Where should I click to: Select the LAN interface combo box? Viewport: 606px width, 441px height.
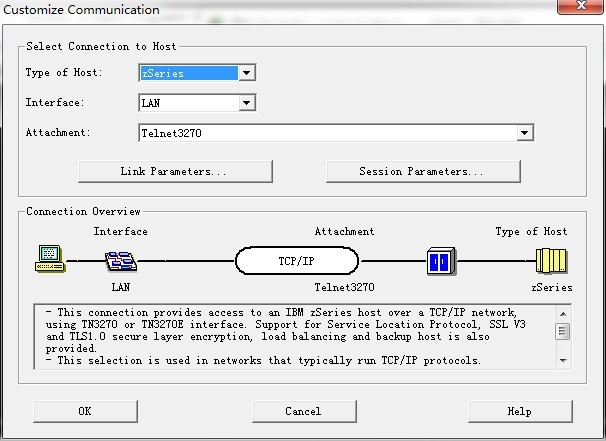[197, 103]
